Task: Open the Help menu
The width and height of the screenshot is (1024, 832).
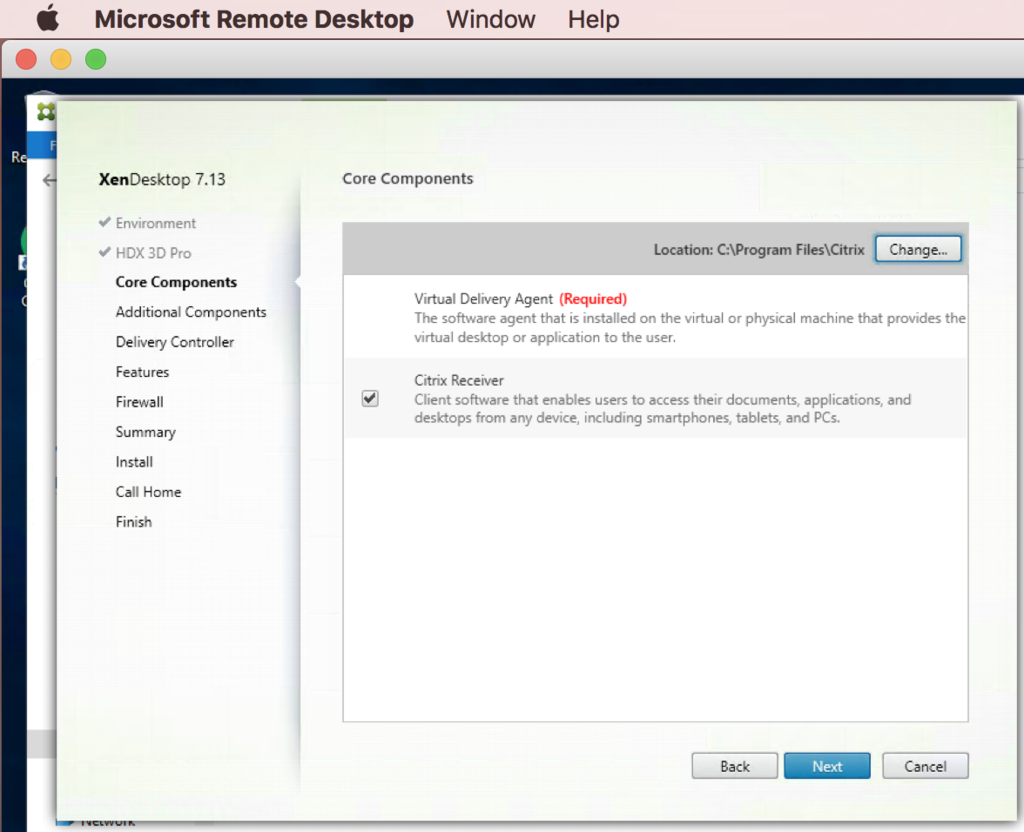Action: pos(593,19)
